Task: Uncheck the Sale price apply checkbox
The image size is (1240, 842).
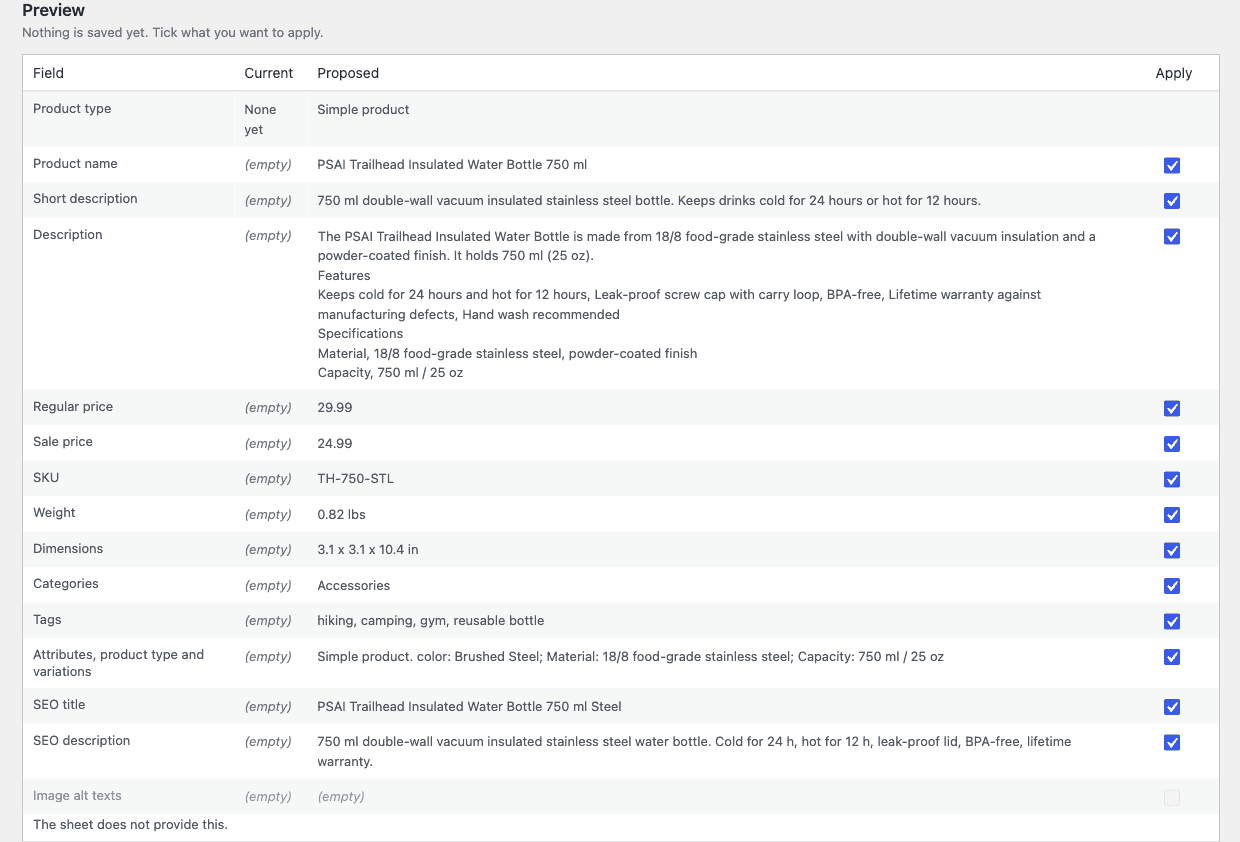Action: 1172,444
